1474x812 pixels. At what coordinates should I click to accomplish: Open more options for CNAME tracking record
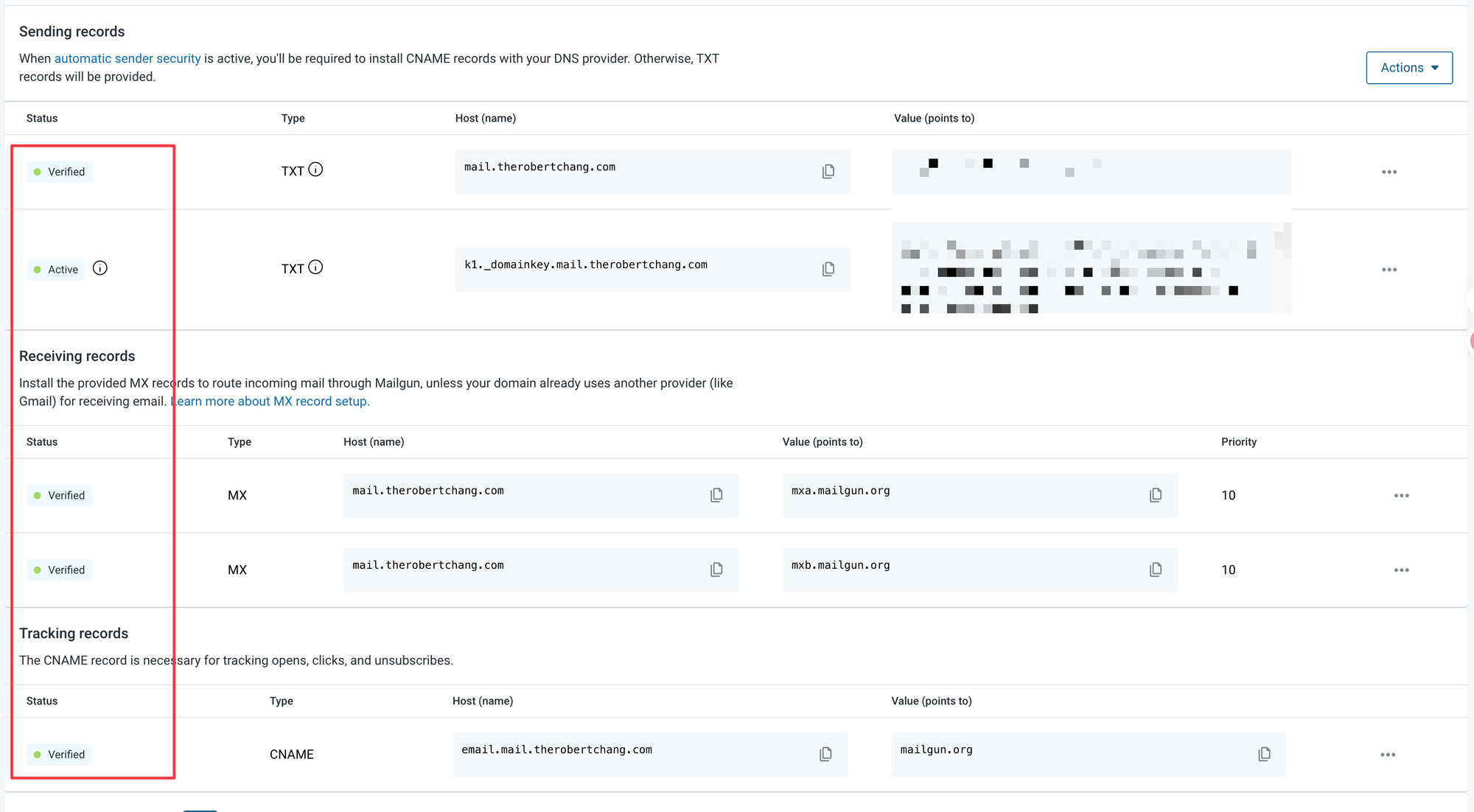coord(1388,755)
